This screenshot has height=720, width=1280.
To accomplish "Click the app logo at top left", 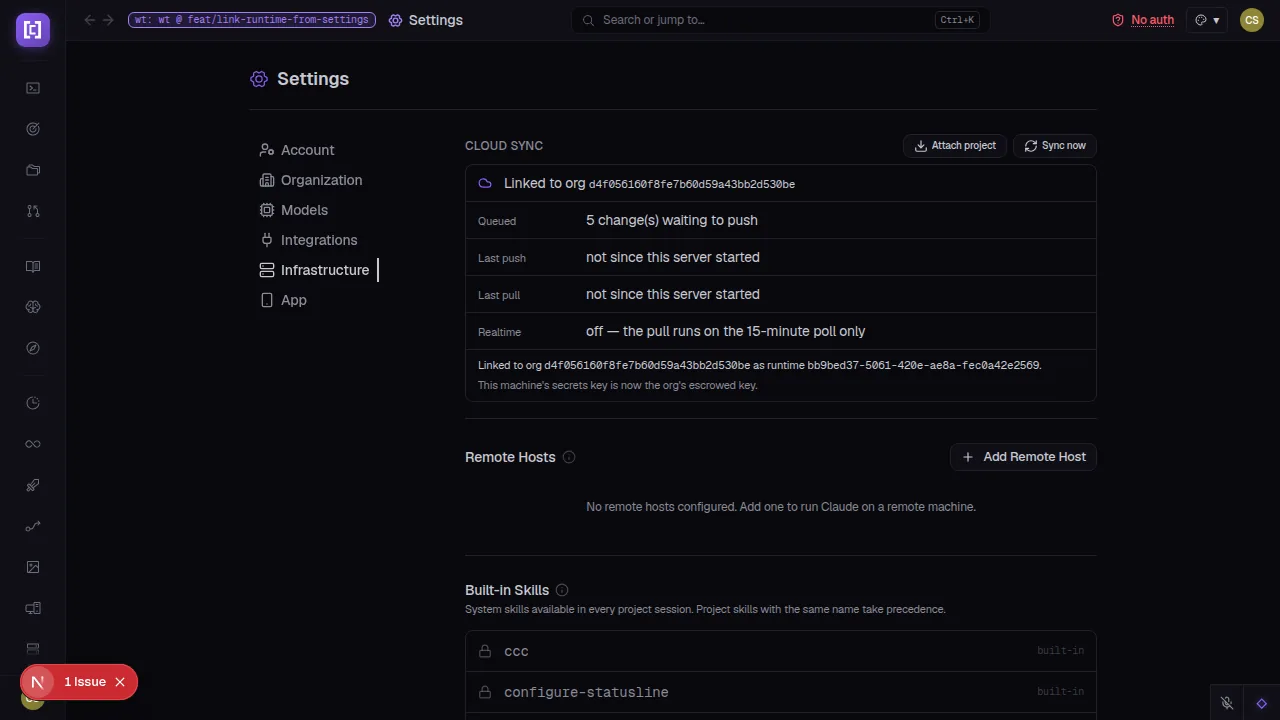I will pyautogui.click(x=33, y=30).
